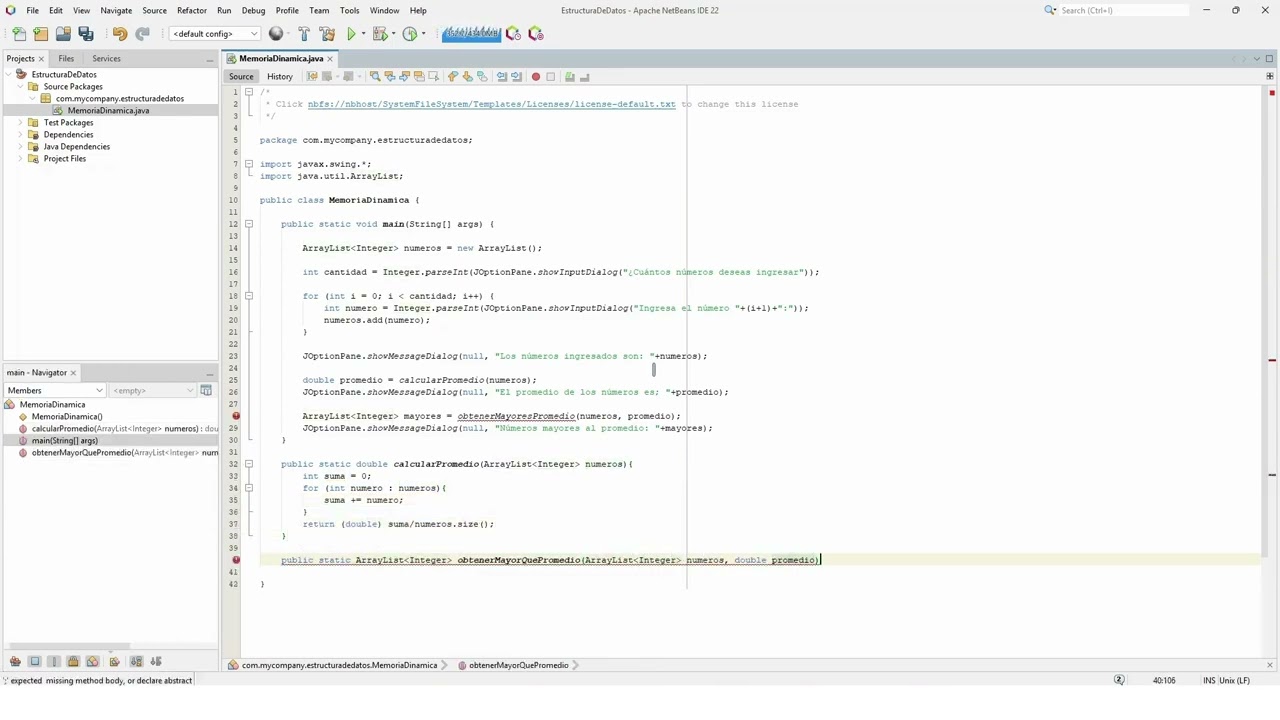Click the license-default.txt link in editor
Screen dimensions: 1280x720
pos(491,104)
